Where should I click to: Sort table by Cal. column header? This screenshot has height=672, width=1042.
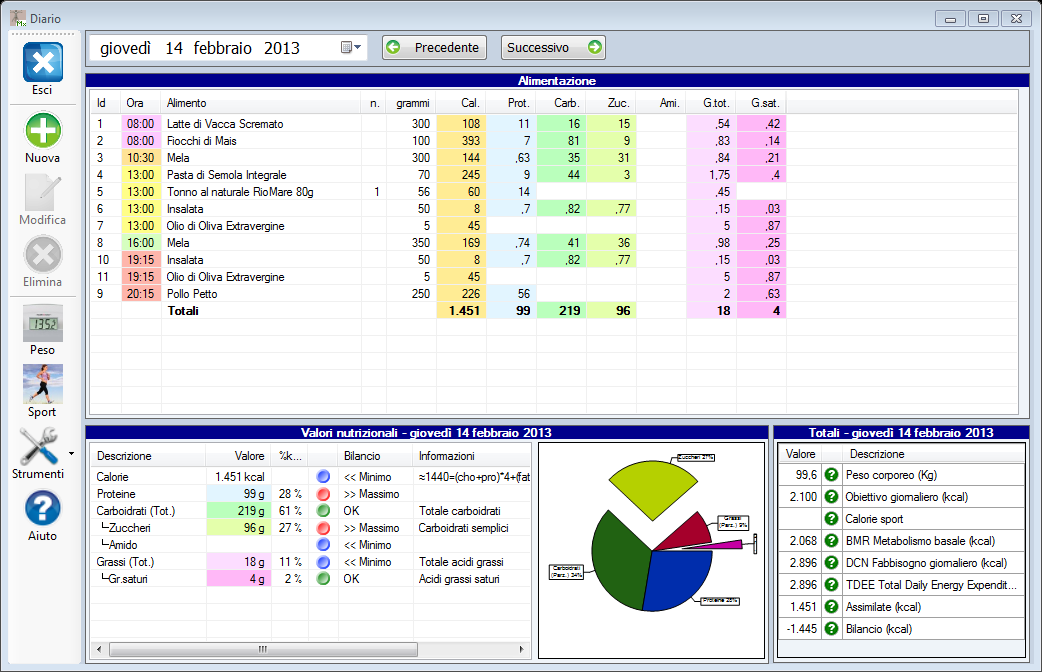point(470,103)
